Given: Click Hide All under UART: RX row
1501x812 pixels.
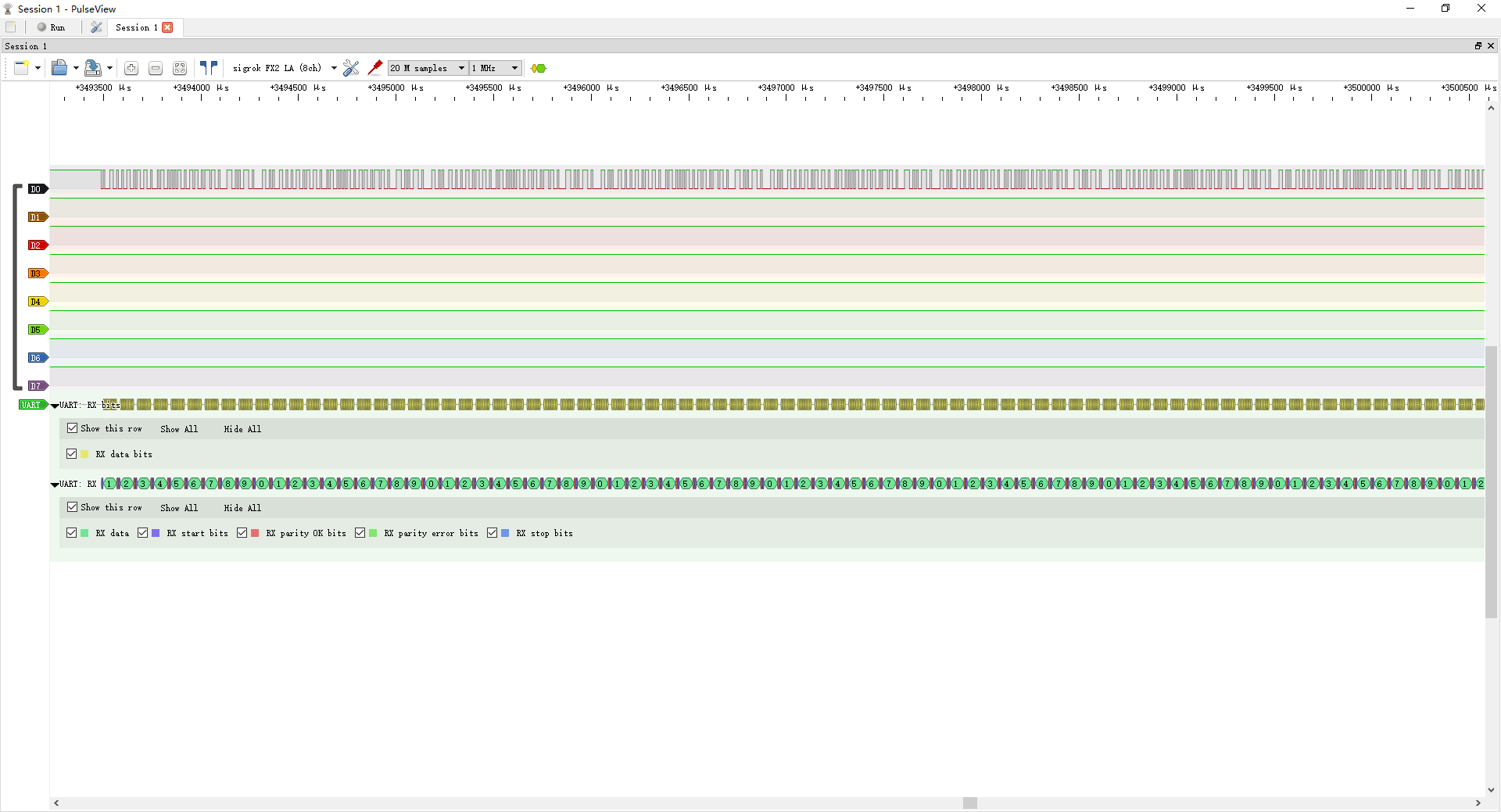Looking at the screenshot, I should click(x=242, y=508).
